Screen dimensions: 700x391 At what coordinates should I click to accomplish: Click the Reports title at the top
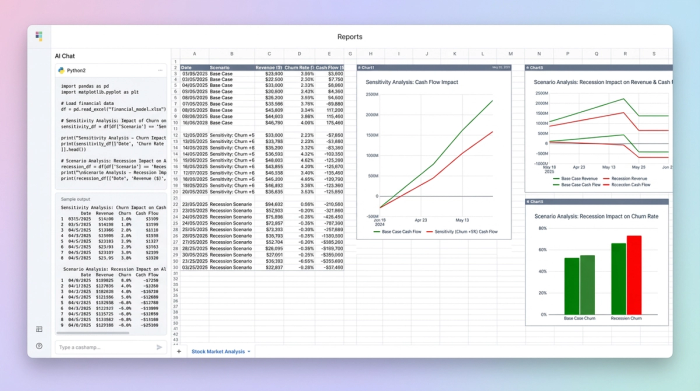click(x=350, y=37)
